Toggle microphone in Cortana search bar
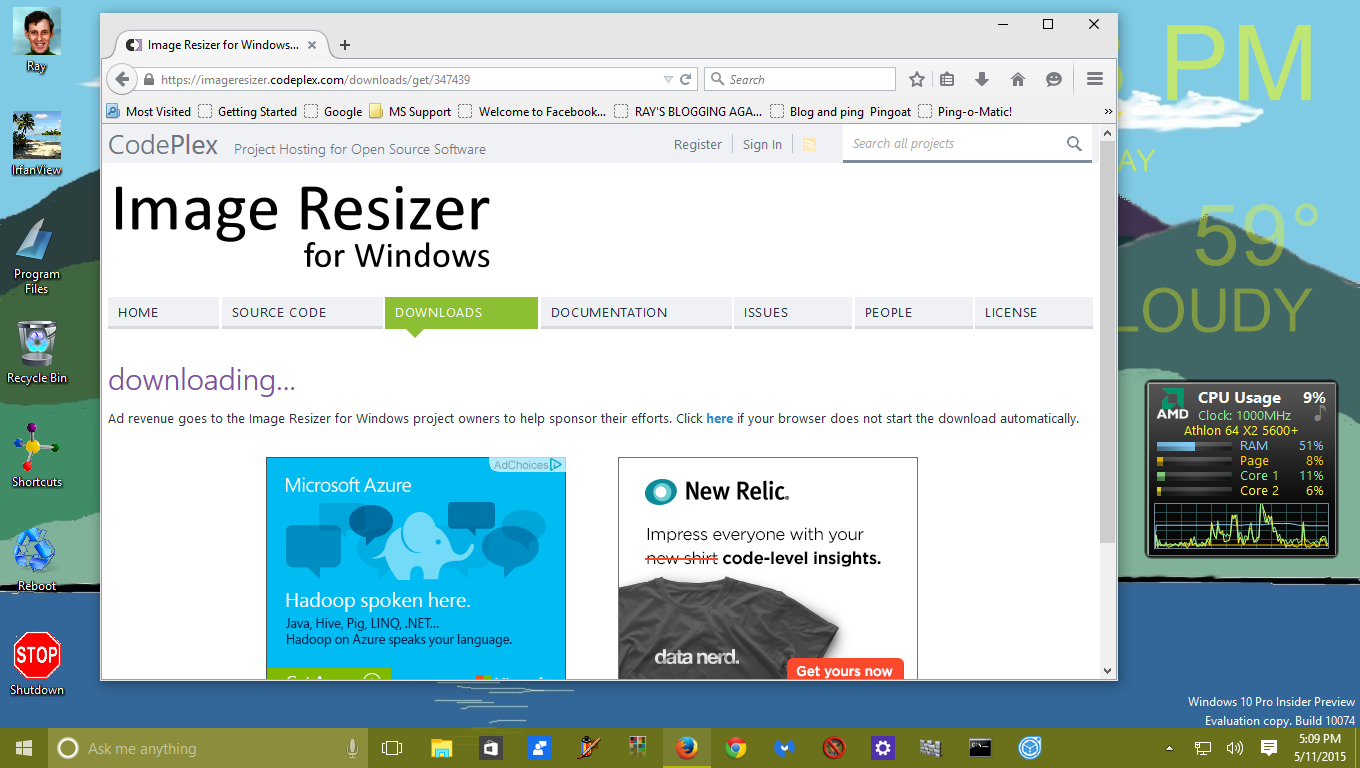This screenshot has width=1360, height=768. 352,747
